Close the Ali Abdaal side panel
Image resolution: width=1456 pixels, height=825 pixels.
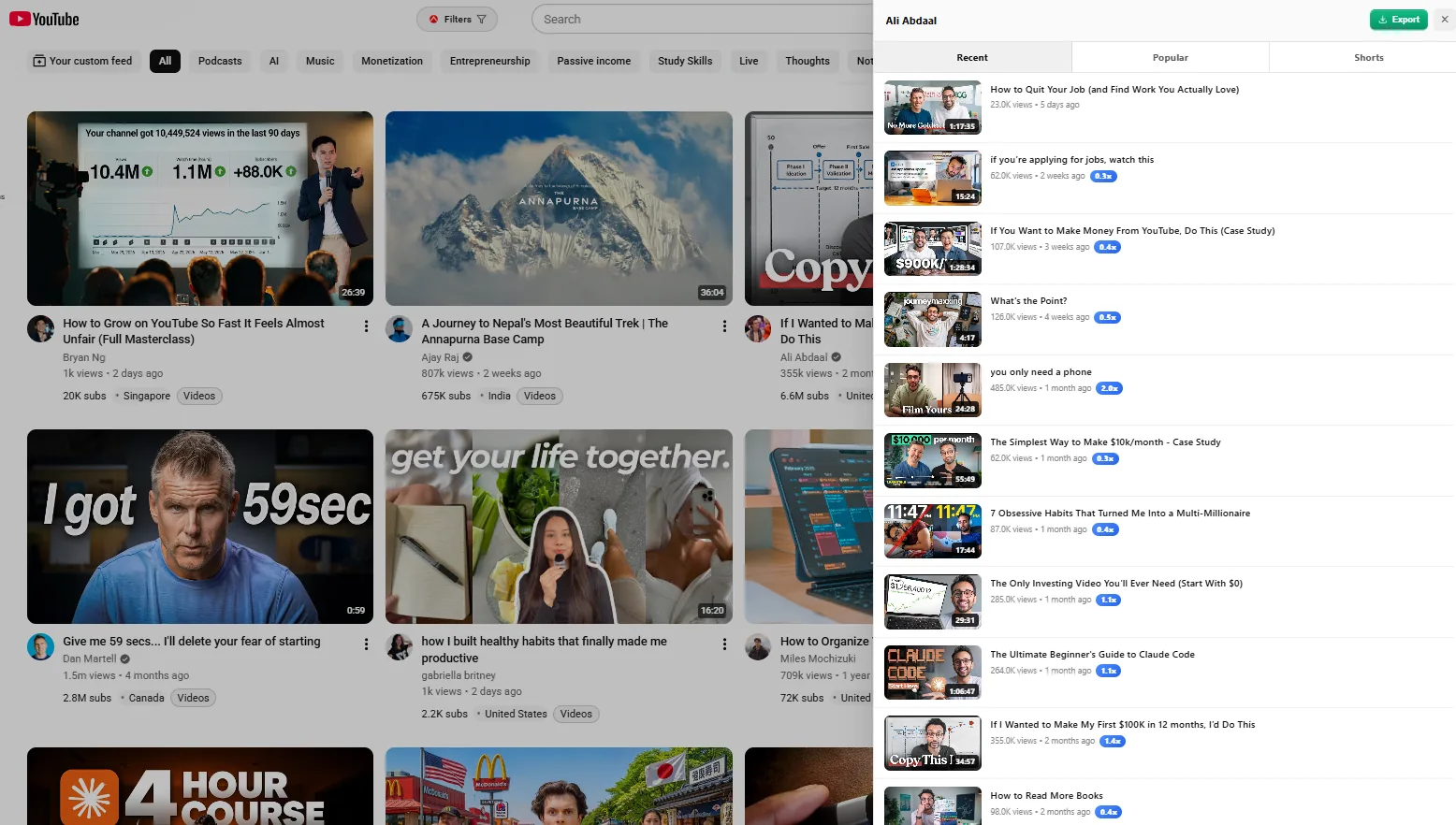[x=1445, y=20]
